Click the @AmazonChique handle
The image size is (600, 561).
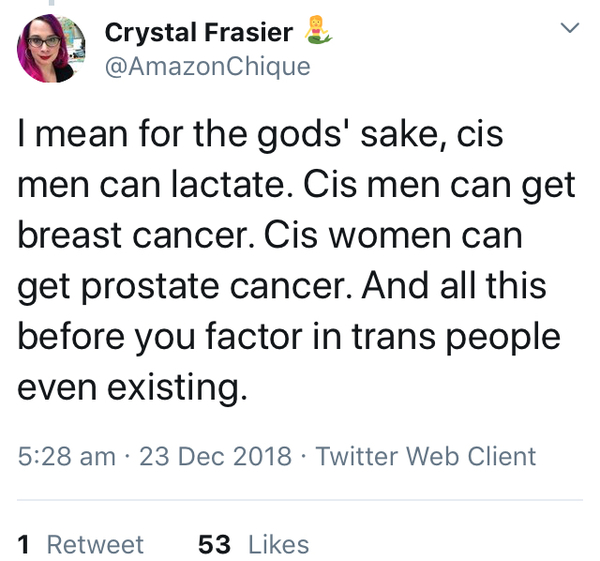208,66
